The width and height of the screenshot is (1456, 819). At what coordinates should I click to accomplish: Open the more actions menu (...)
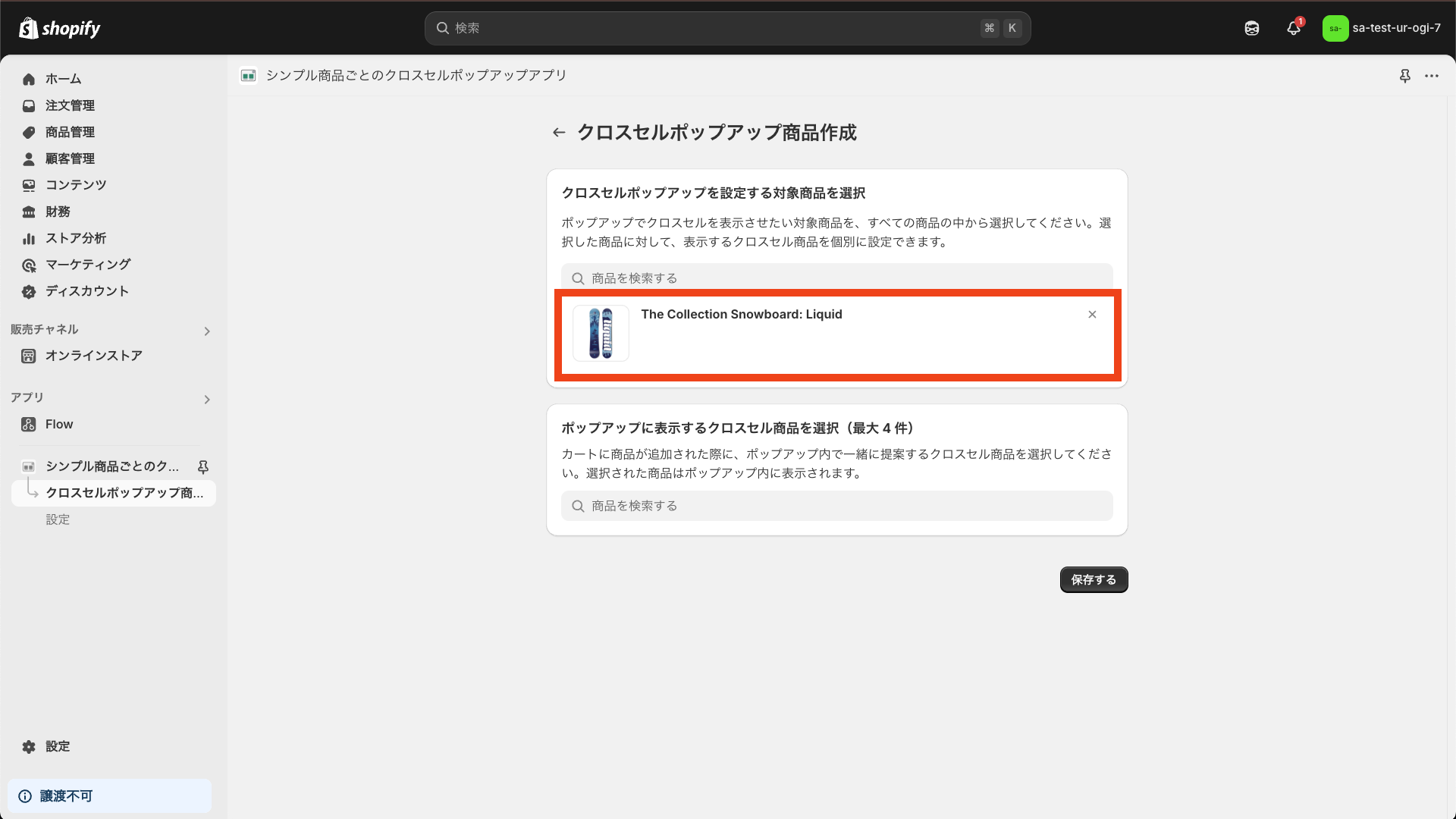(1432, 76)
